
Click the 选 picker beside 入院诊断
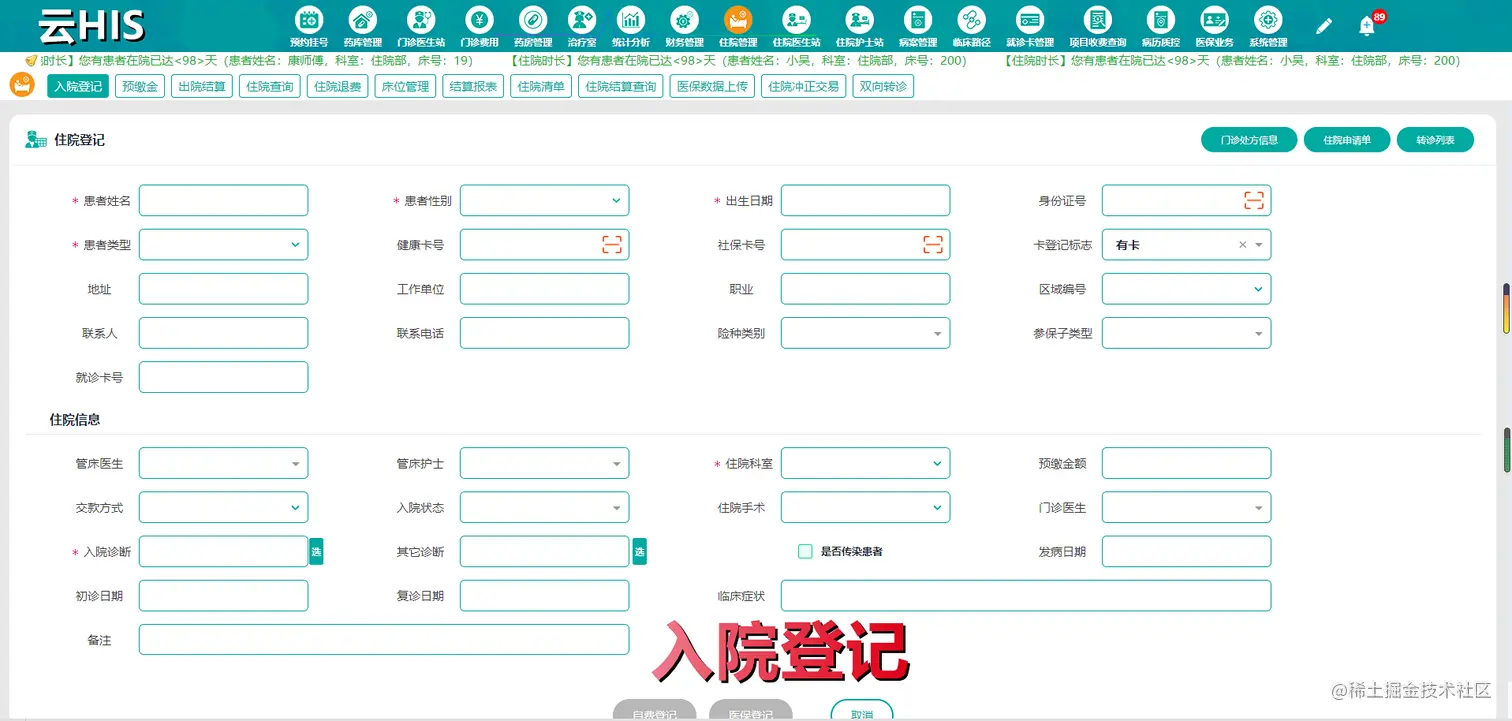[x=317, y=551]
